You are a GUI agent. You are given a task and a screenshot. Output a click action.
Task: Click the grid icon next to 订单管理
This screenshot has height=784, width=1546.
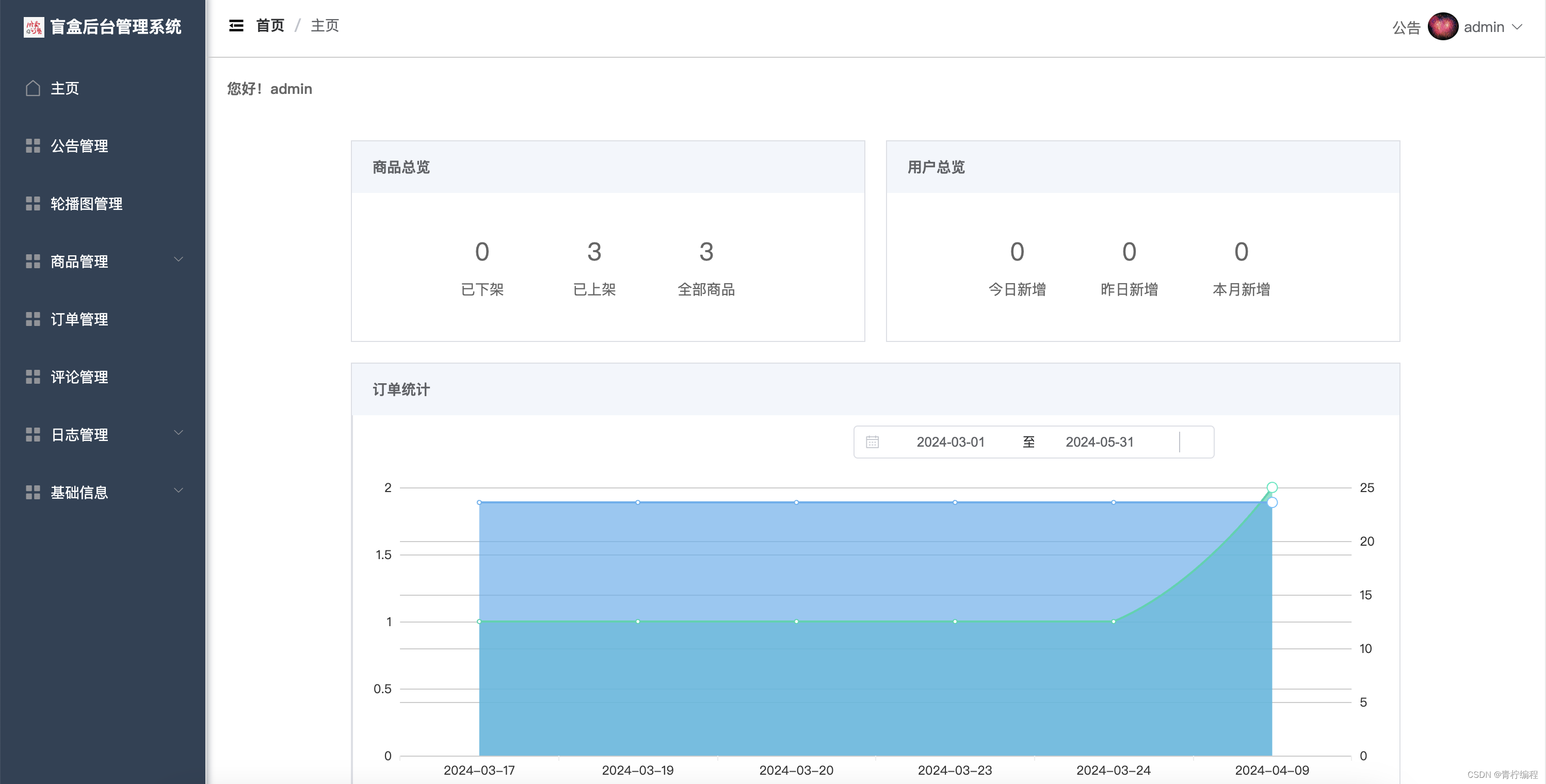33,319
